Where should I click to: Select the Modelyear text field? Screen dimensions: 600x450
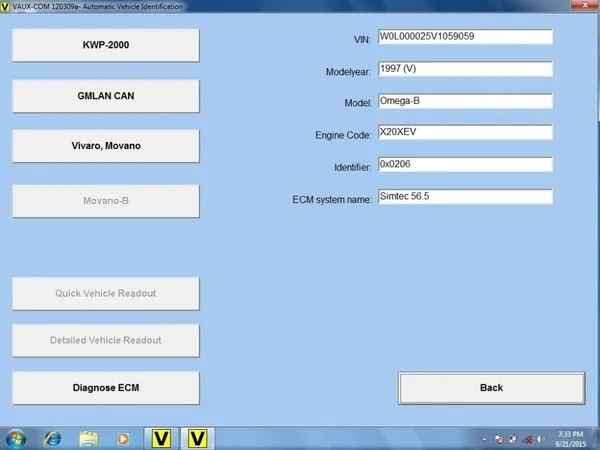[x=464, y=70]
